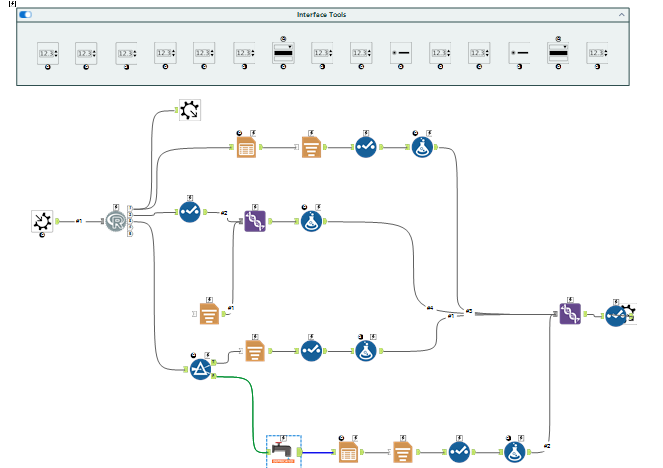Select the Table tool in the top branch
663x468 pixels.
point(246,147)
